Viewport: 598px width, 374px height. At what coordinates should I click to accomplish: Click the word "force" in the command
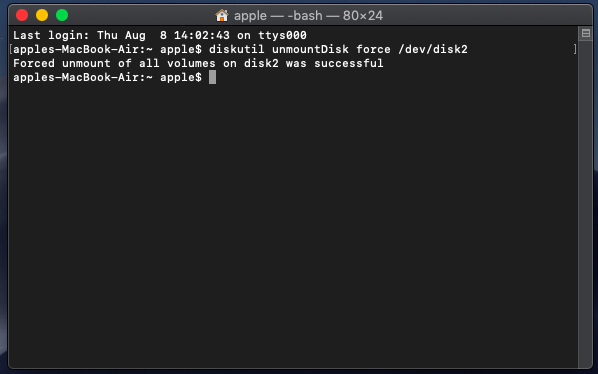pos(373,50)
